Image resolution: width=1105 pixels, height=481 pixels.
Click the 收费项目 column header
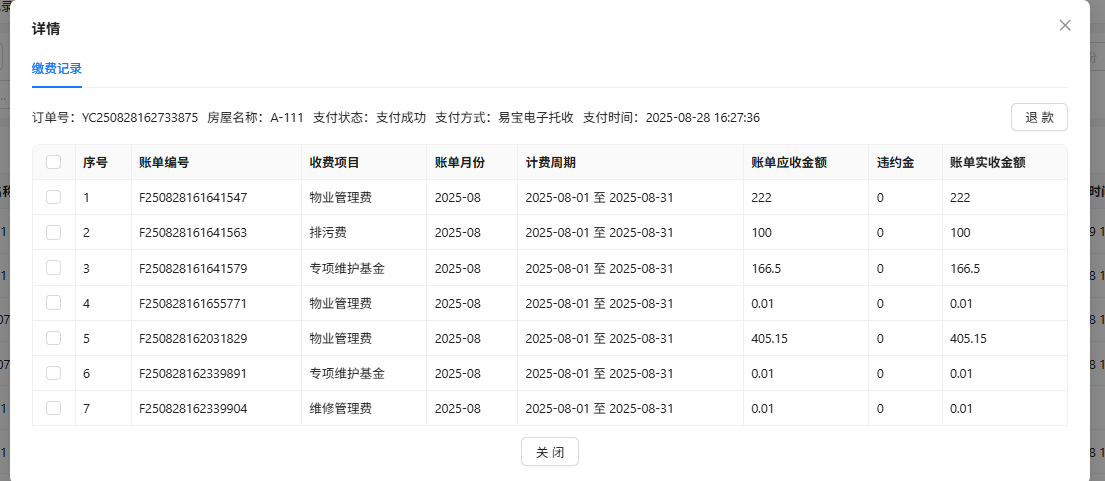click(335, 162)
